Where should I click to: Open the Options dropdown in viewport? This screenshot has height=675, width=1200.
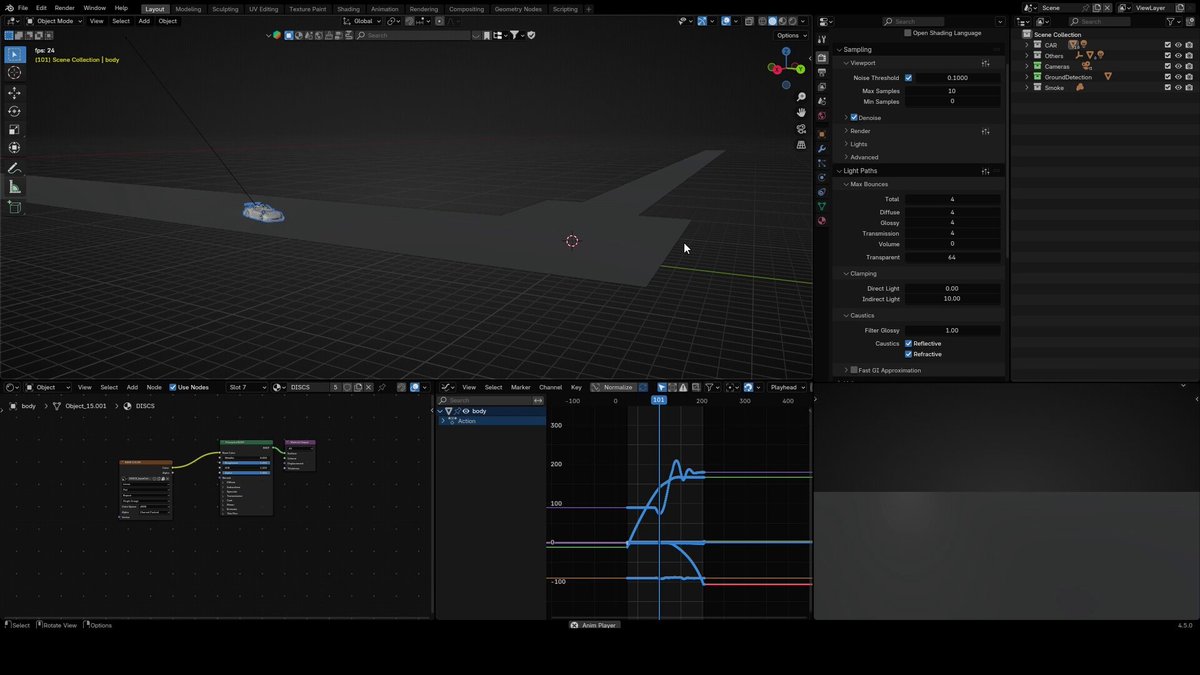pos(790,35)
